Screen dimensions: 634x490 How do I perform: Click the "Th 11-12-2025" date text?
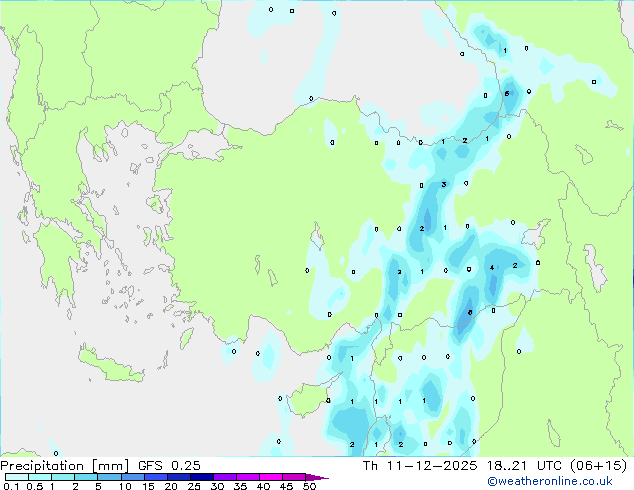tap(420, 466)
